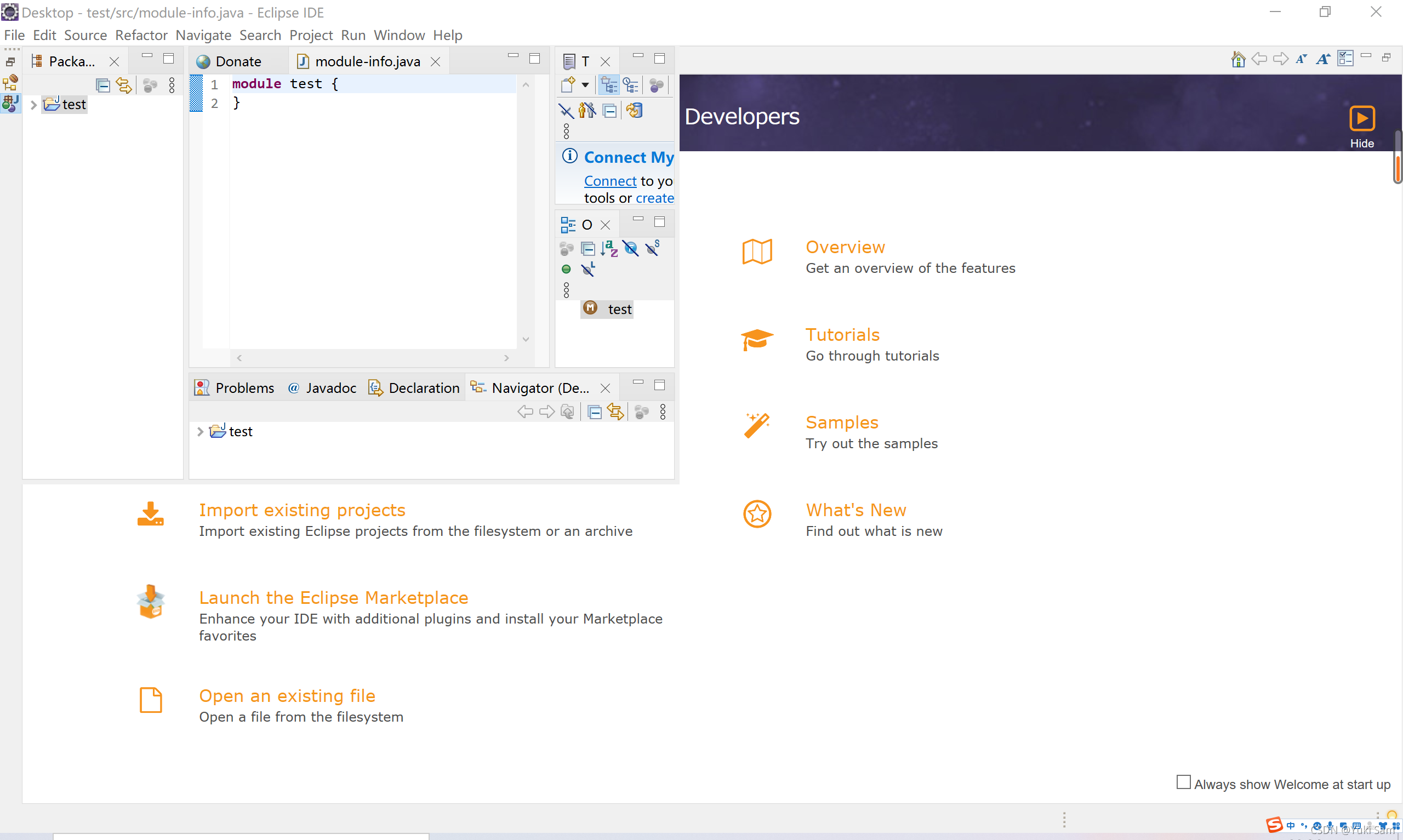
Task: Toggle Always show Welcome at start up
Action: [x=1183, y=782]
